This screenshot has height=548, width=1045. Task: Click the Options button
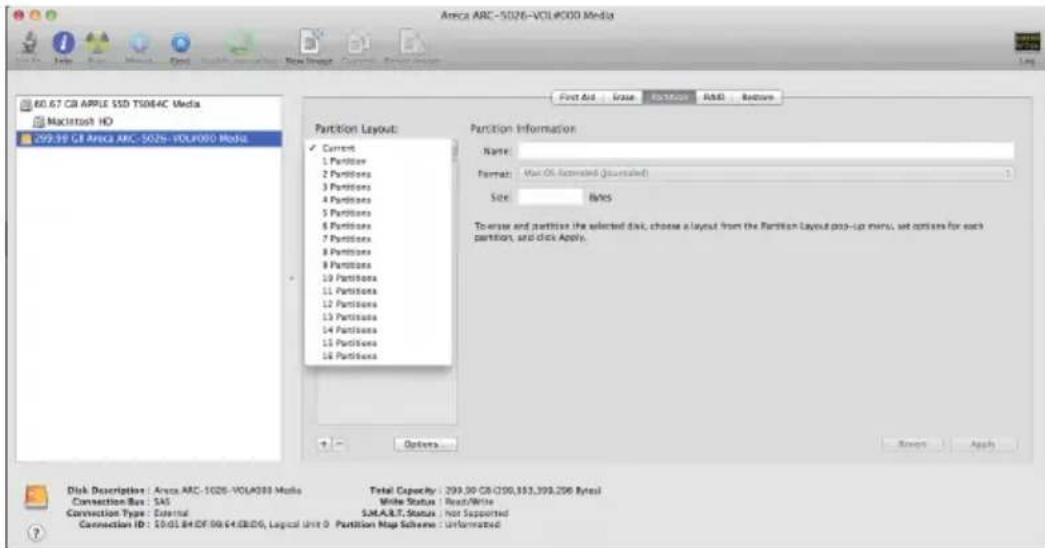(425, 444)
